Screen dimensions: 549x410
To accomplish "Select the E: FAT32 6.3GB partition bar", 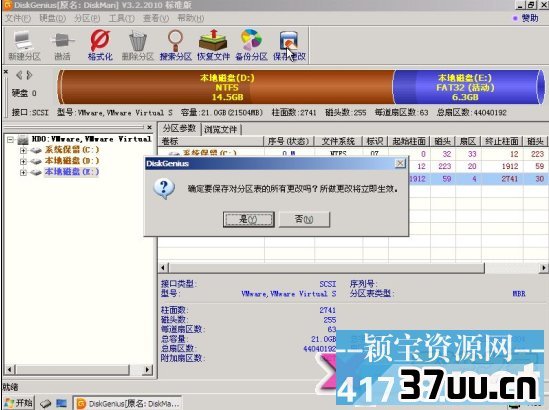I will (468, 87).
